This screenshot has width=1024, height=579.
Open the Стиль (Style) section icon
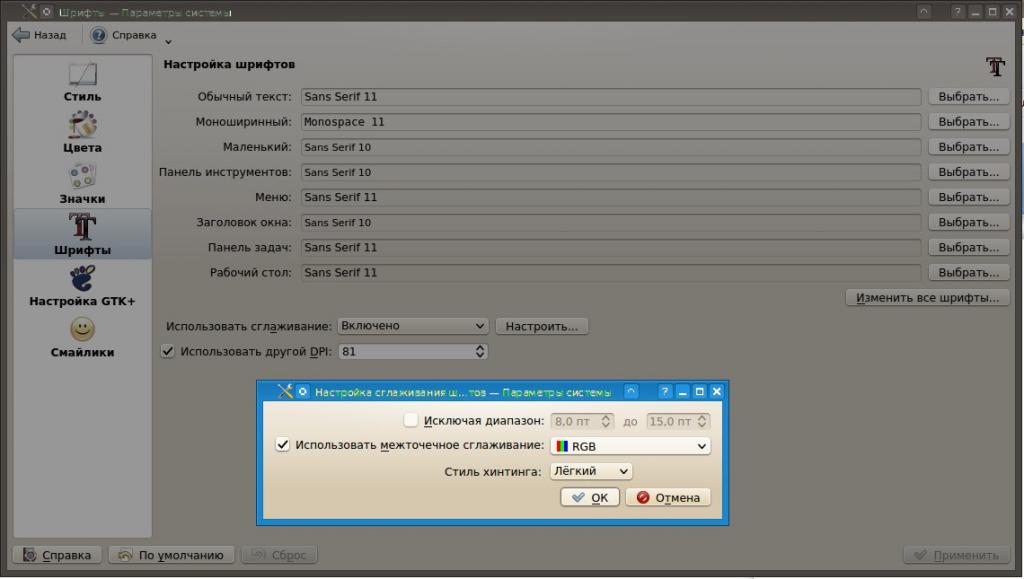(82, 74)
